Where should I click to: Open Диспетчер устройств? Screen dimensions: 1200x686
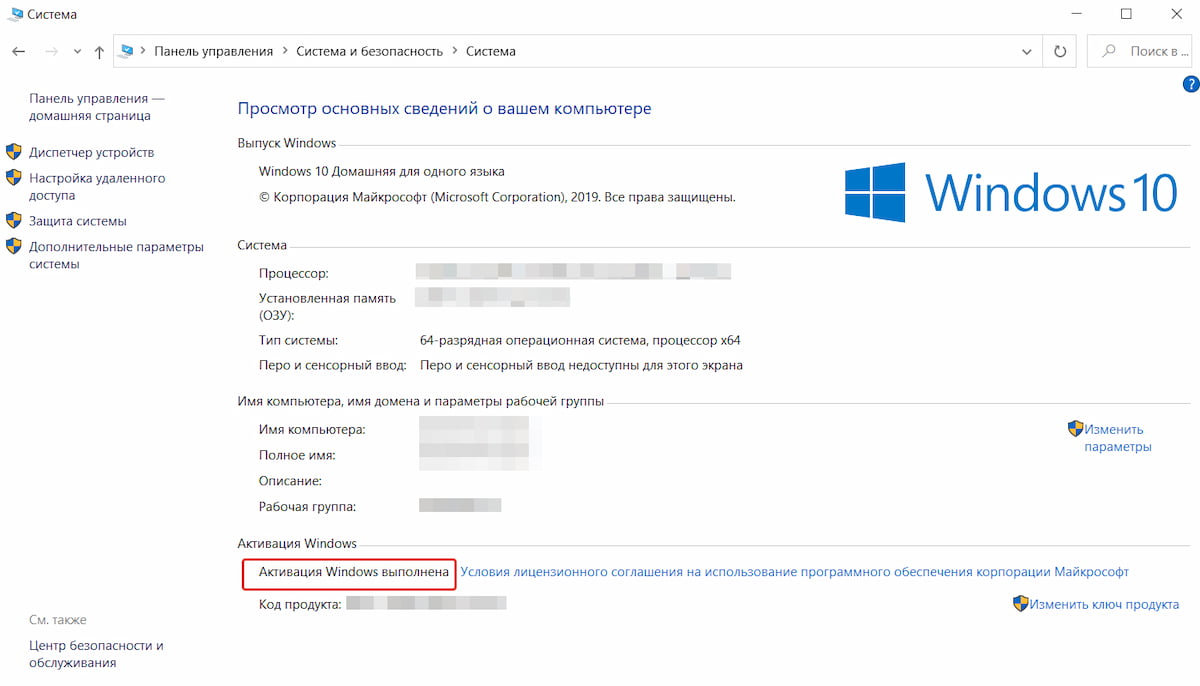[x=91, y=152]
